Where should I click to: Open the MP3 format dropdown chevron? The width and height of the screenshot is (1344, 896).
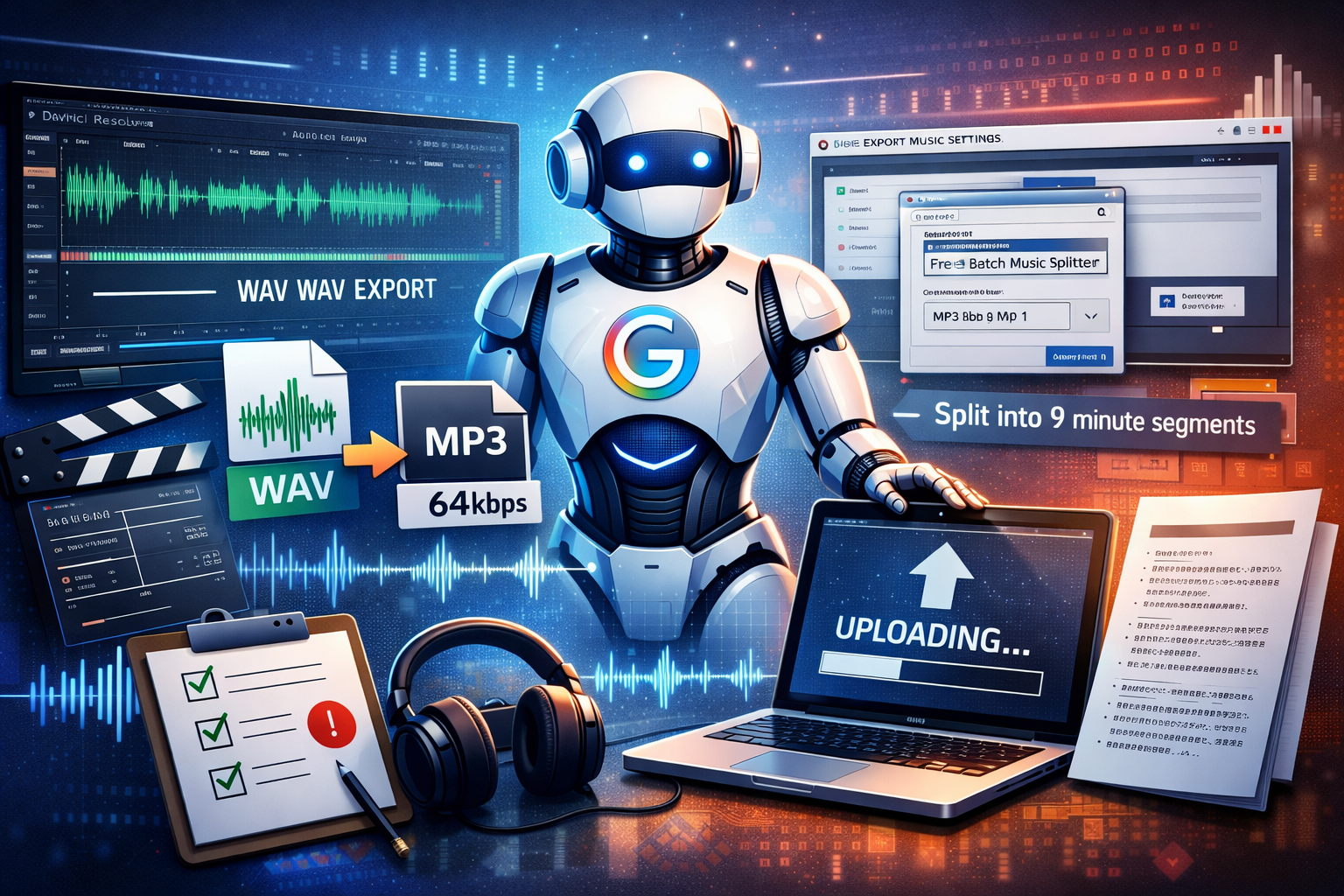1090,317
